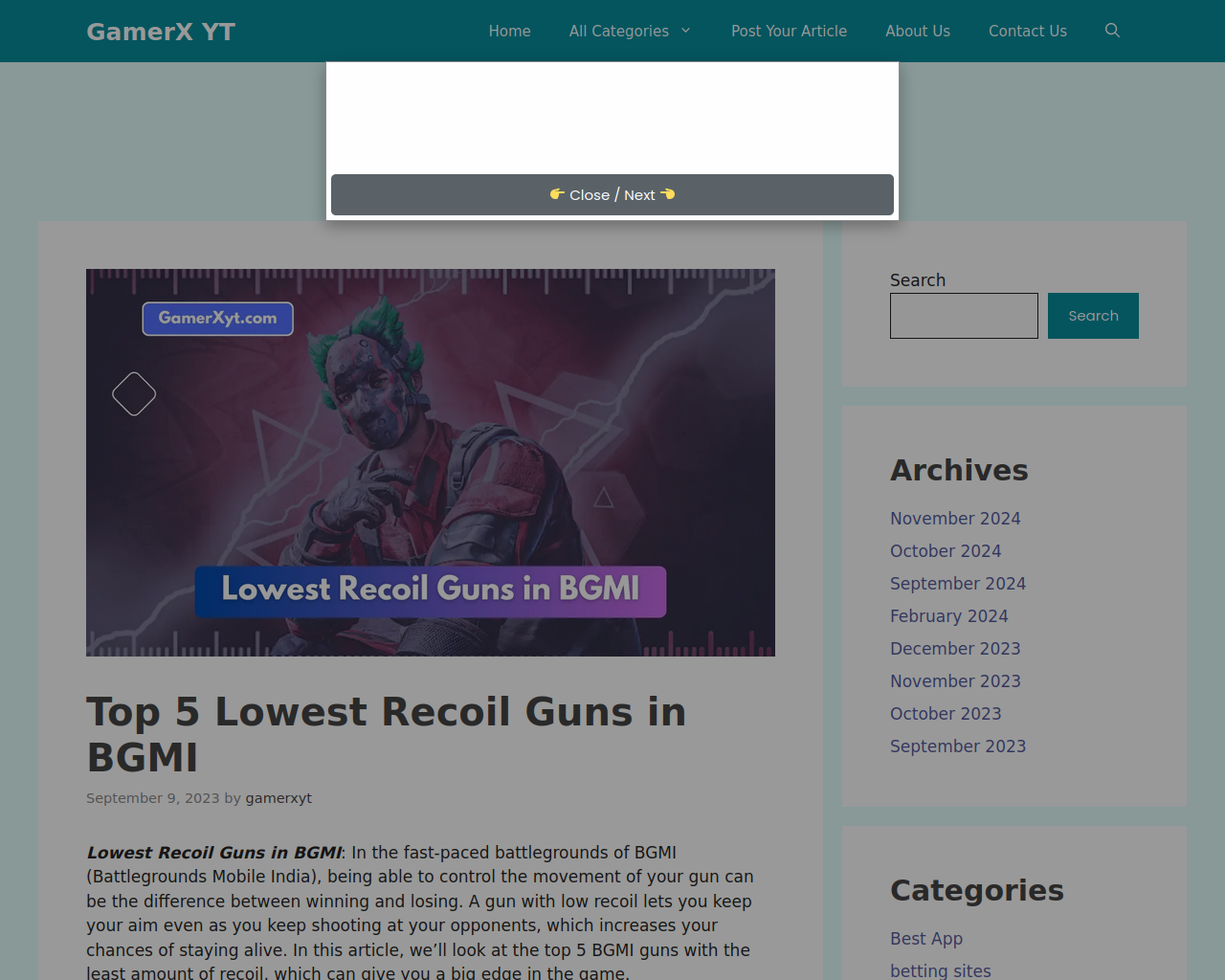The image size is (1225, 980).
Task: Open September 2023 archive
Action: pyautogui.click(x=958, y=746)
